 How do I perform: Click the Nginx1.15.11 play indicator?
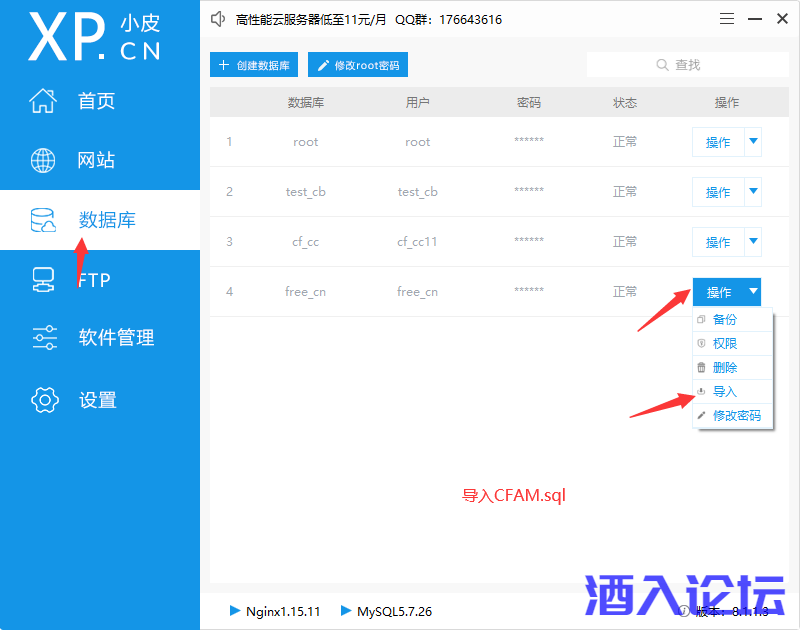[x=235, y=611]
